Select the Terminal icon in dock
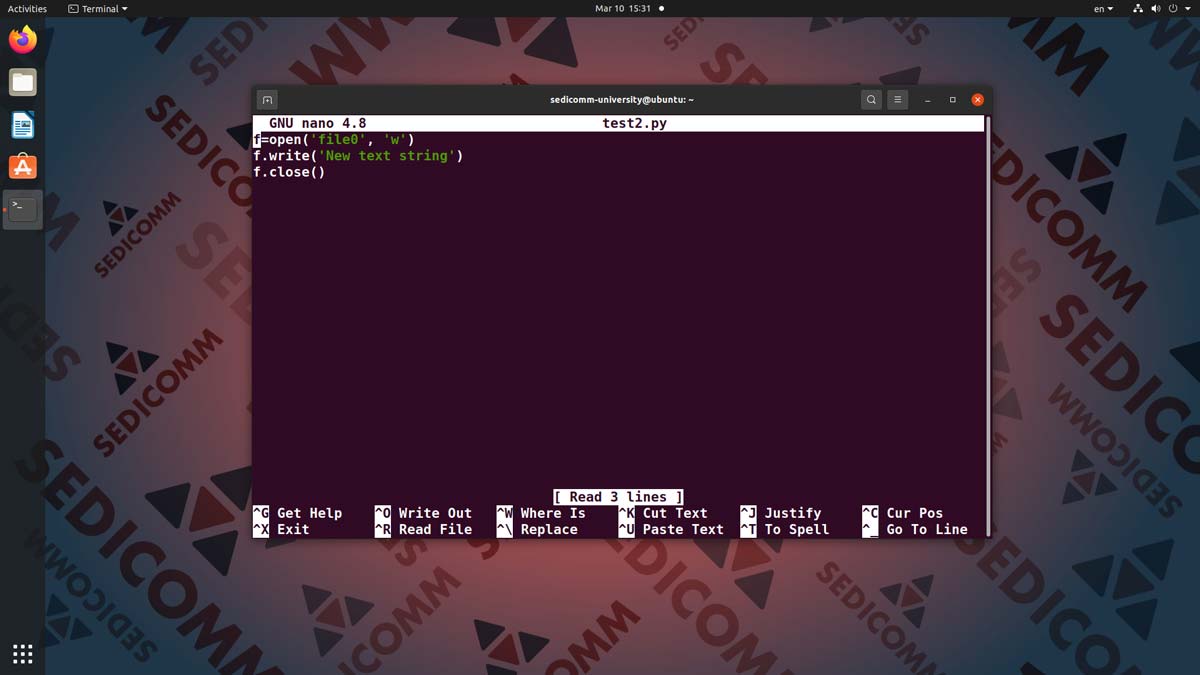The width and height of the screenshot is (1200, 675). (22, 209)
